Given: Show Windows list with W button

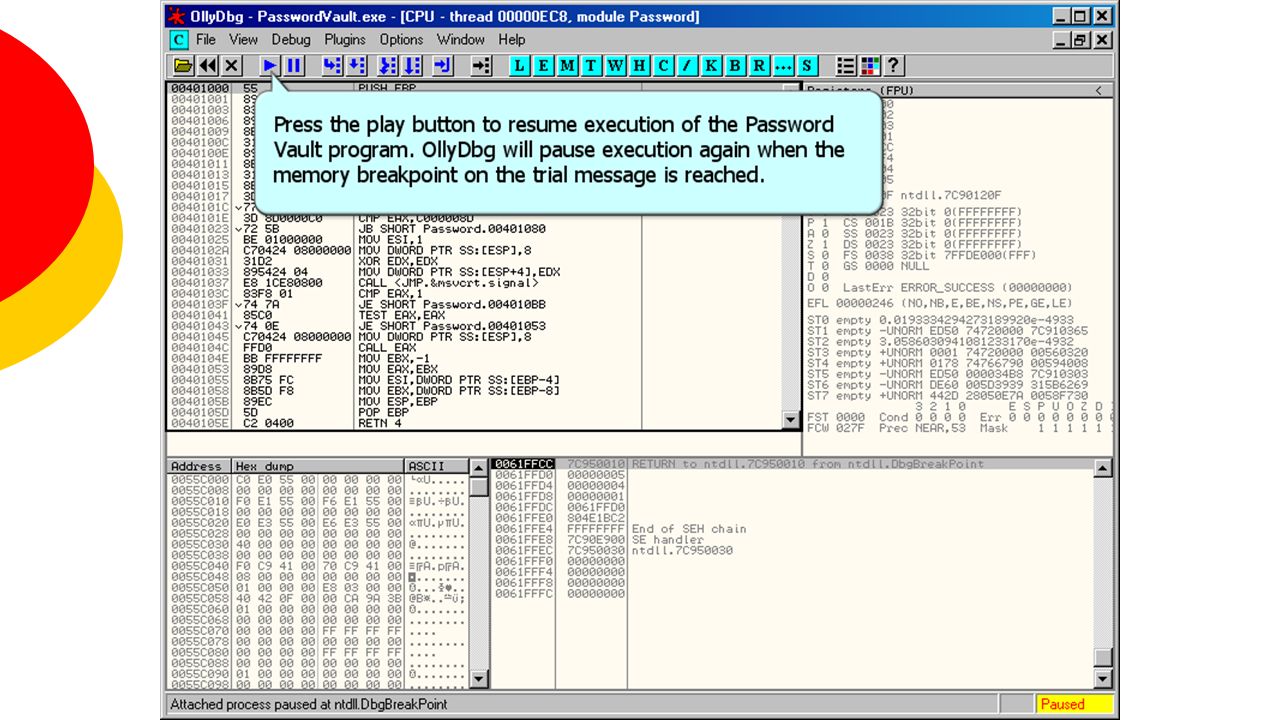Looking at the screenshot, I should (x=616, y=66).
